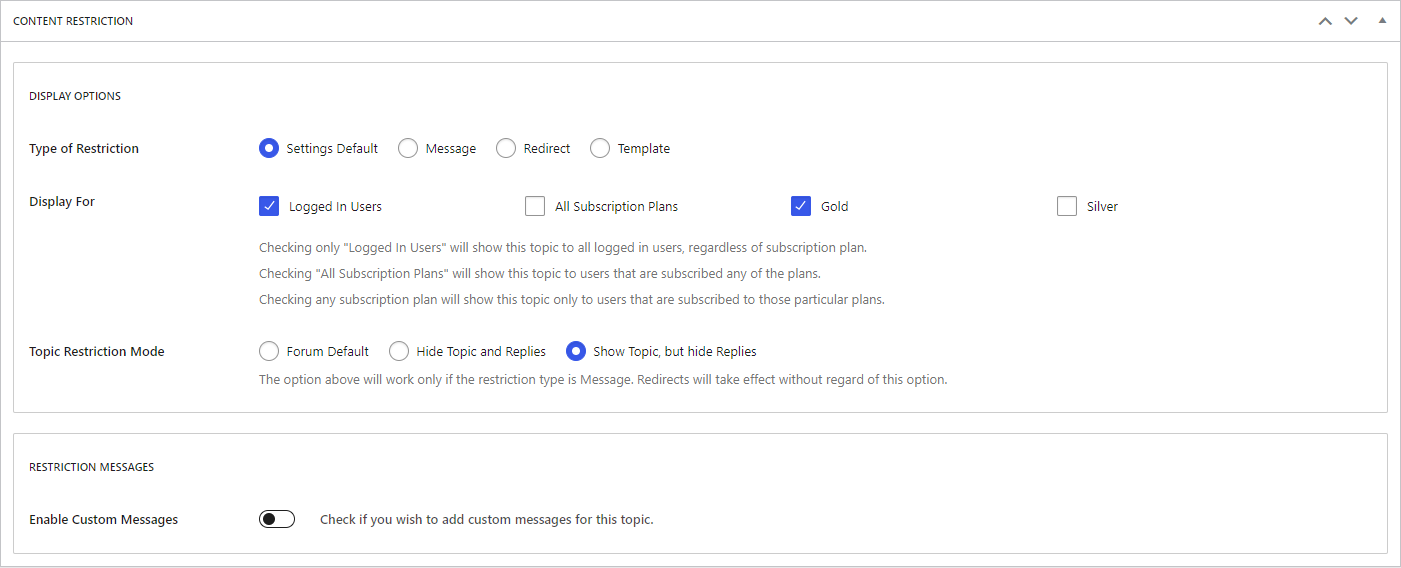
Task: Click the Silver label text
Action: 1102,207
